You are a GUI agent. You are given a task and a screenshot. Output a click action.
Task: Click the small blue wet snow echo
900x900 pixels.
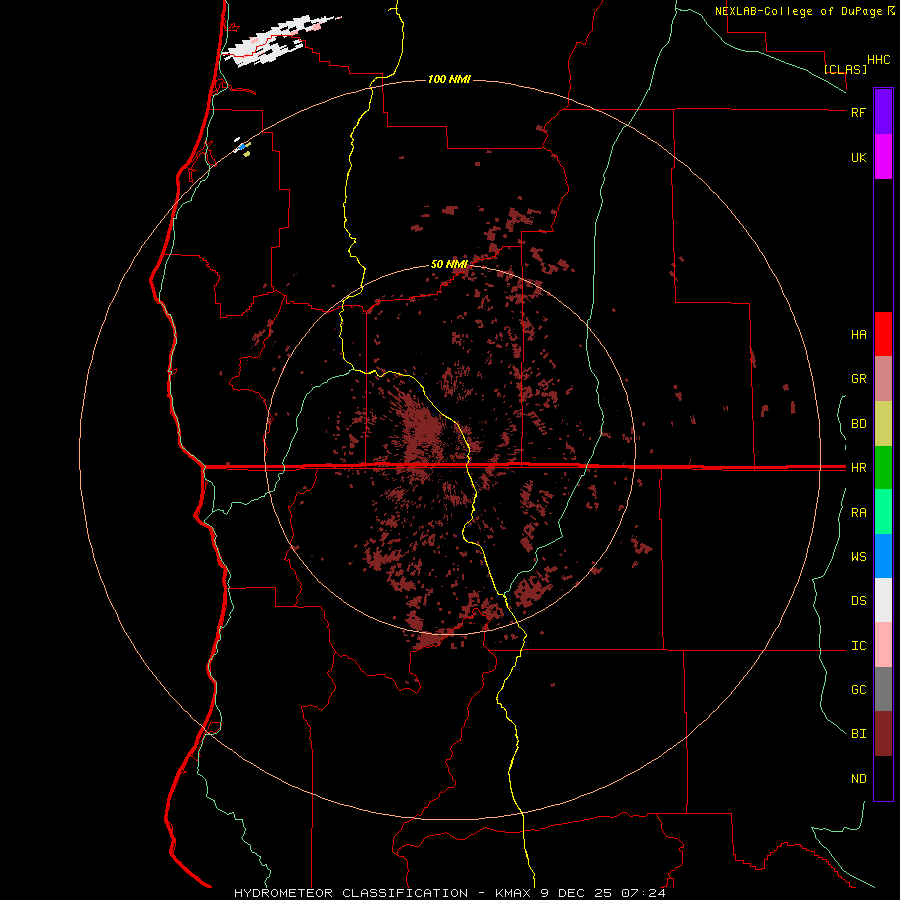(242, 147)
